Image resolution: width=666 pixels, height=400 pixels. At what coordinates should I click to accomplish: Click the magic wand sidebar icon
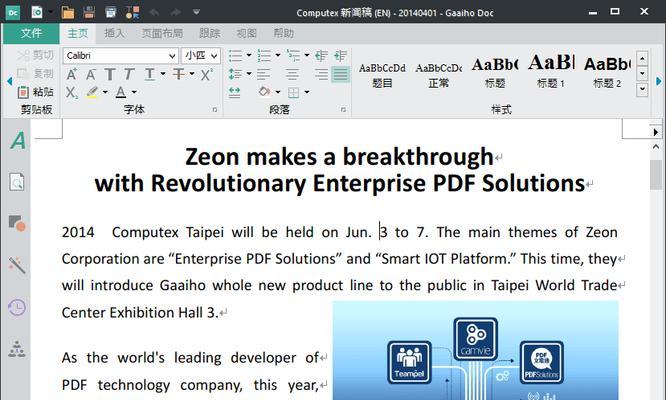[x=17, y=265]
